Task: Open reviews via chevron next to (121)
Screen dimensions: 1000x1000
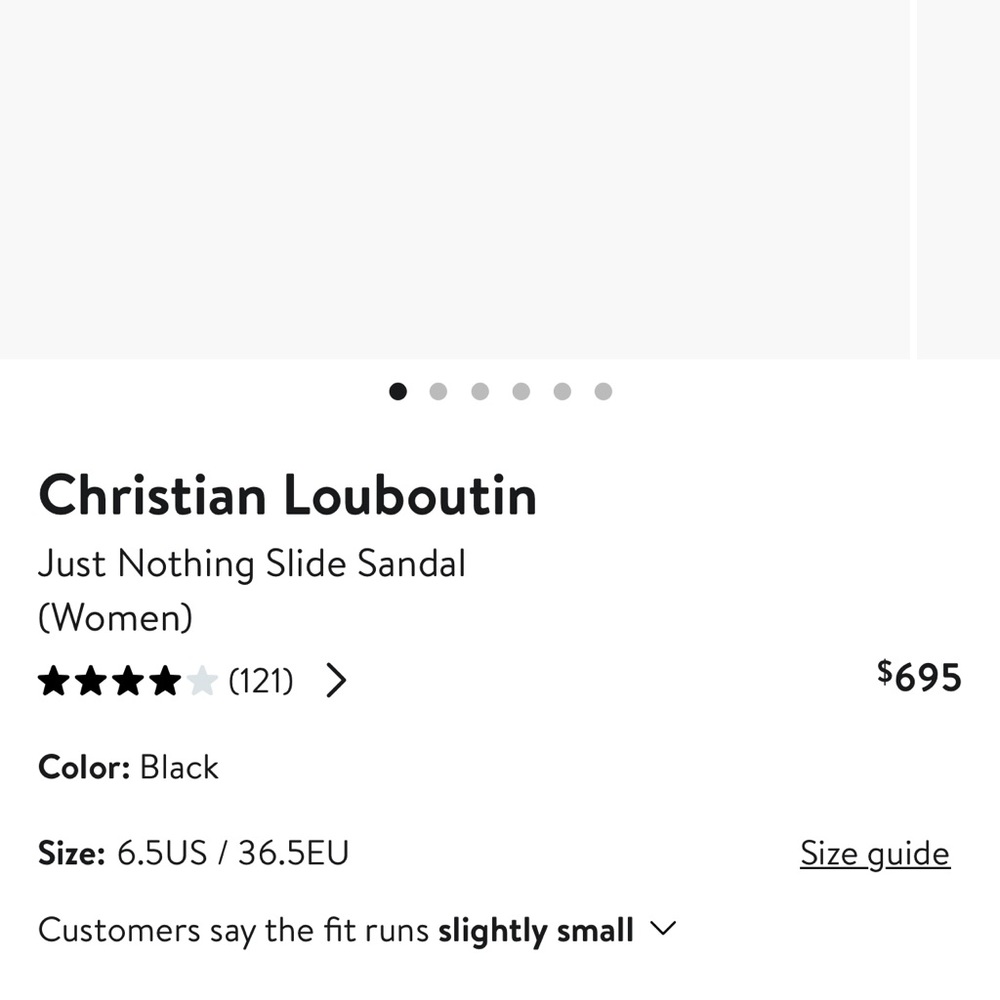Action: point(336,680)
